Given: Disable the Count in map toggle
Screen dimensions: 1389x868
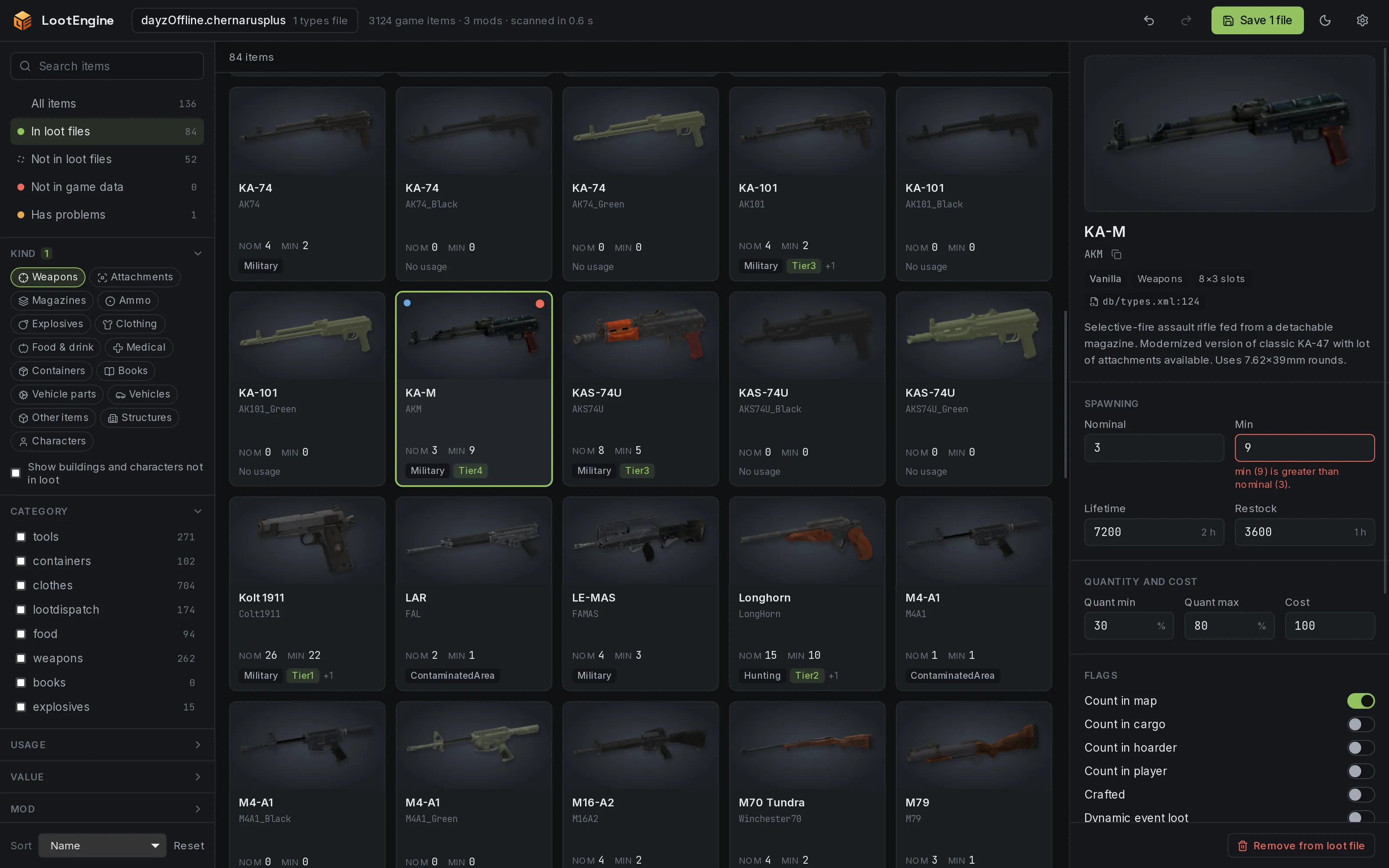Looking at the screenshot, I should point(1361,701).
